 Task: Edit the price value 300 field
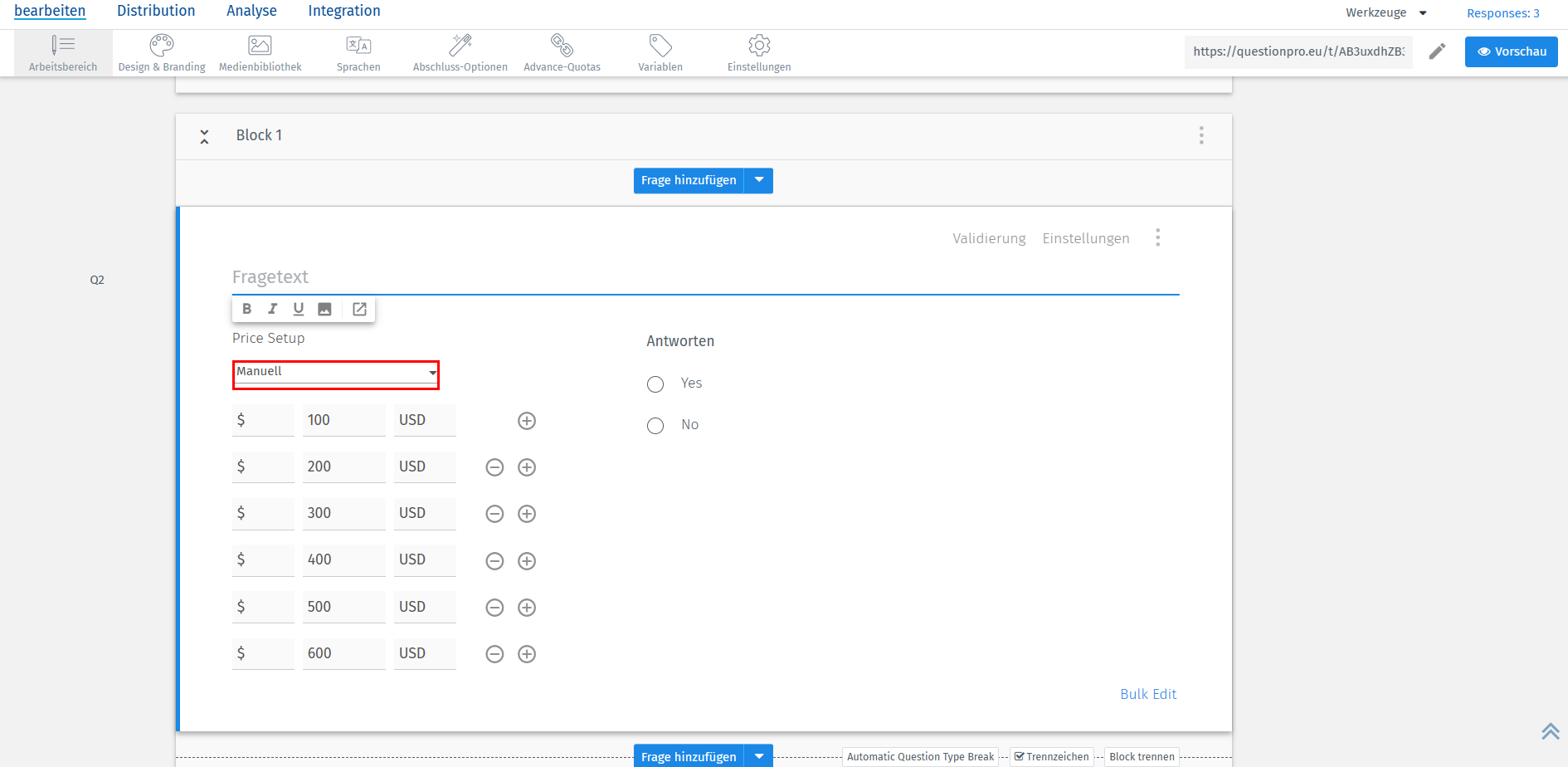(x=343, y=513)
